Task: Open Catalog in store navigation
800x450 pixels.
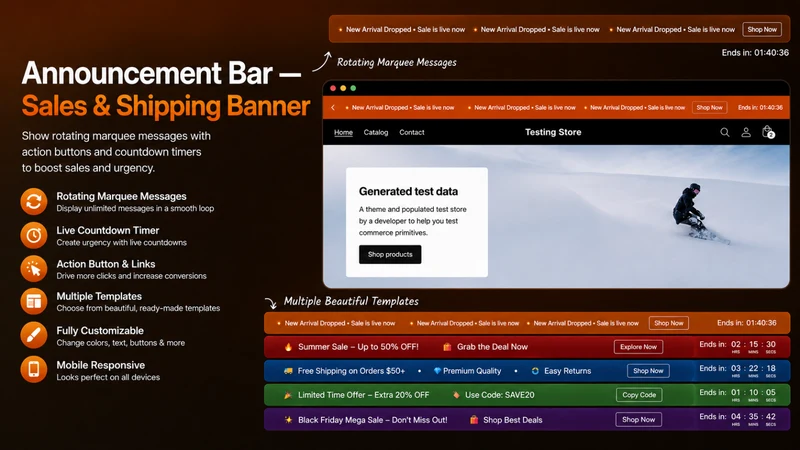Action: 376,132
